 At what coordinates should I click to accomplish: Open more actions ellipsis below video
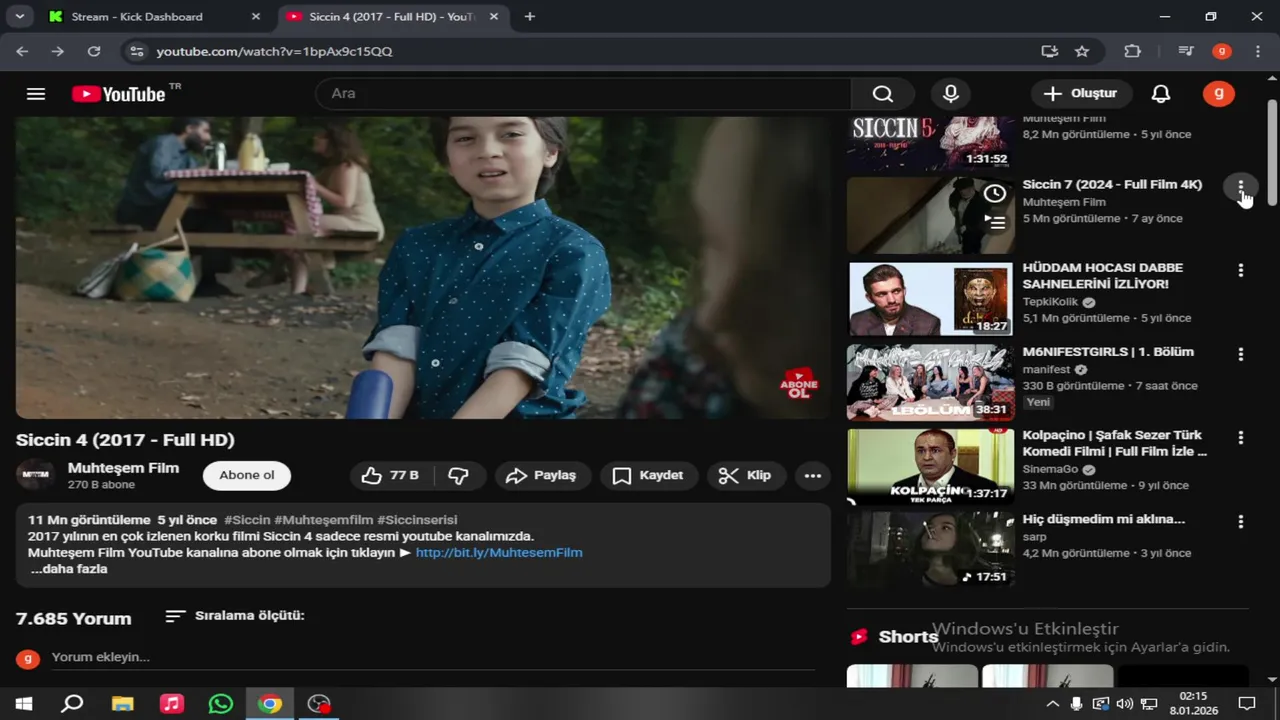pyautogui.click(x=813, y=475)
